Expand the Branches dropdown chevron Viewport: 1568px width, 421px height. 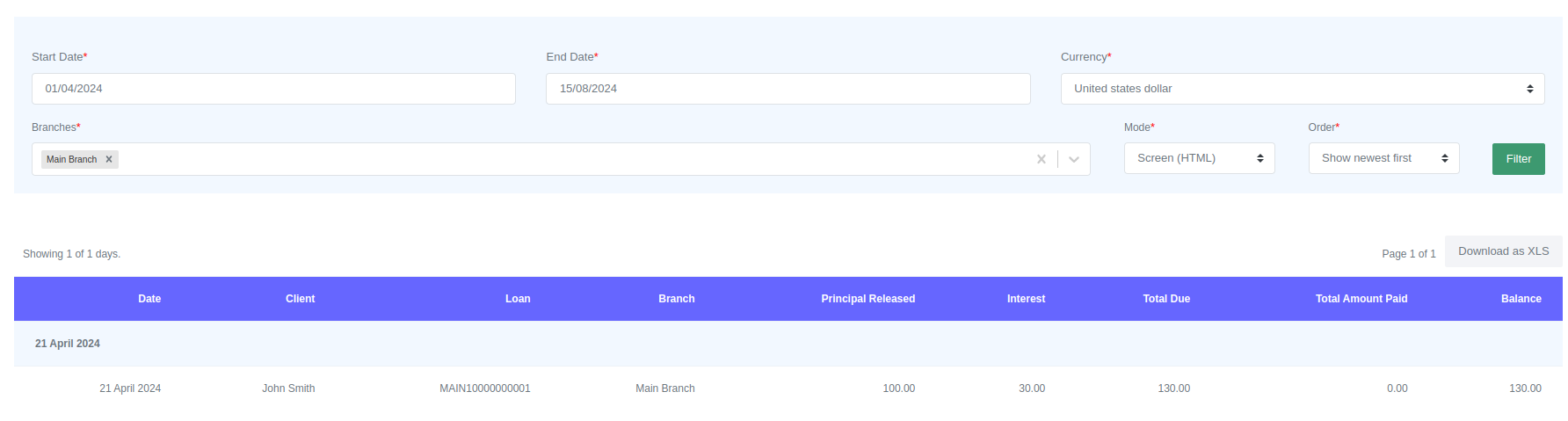[1073, 160]
